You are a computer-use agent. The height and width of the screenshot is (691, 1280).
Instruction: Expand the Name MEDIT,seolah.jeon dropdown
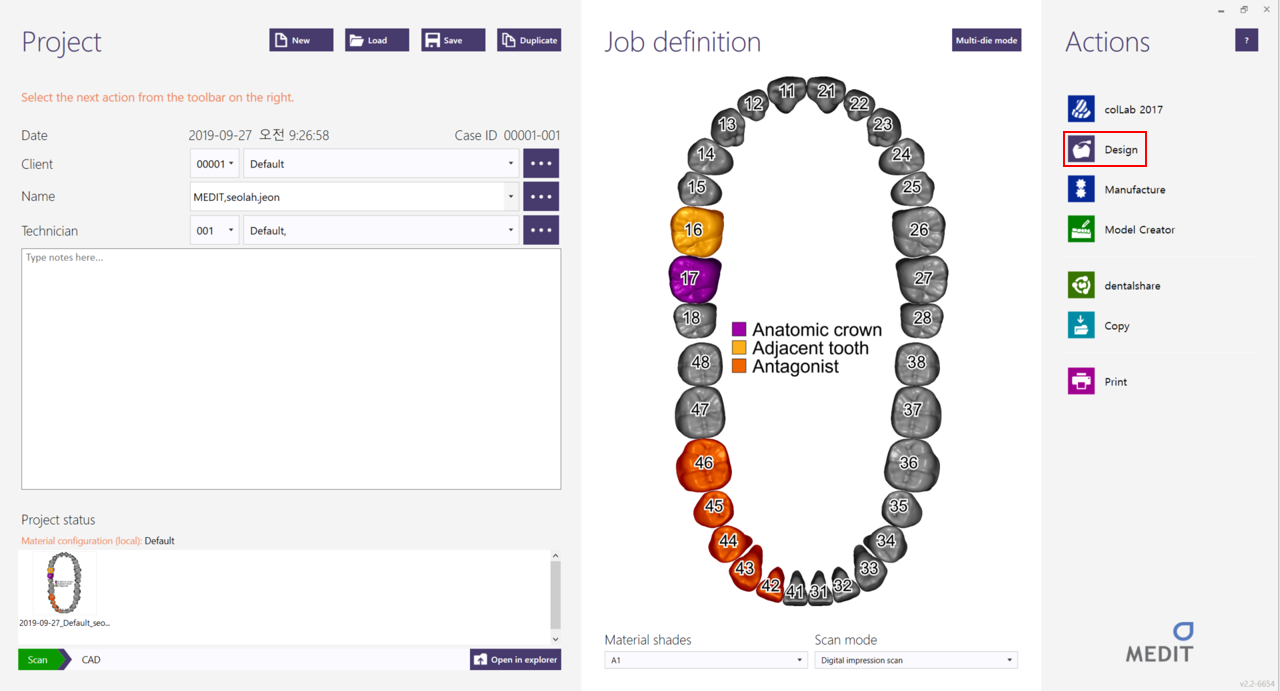pos(355,196)
